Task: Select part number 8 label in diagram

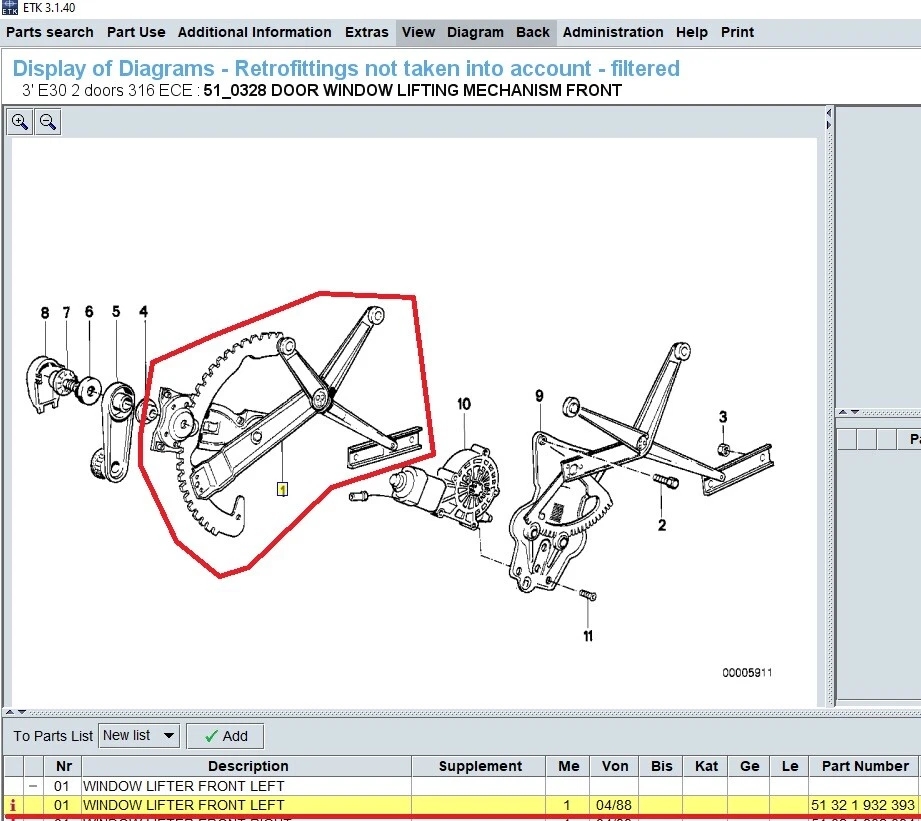Action: pos(45,313)
